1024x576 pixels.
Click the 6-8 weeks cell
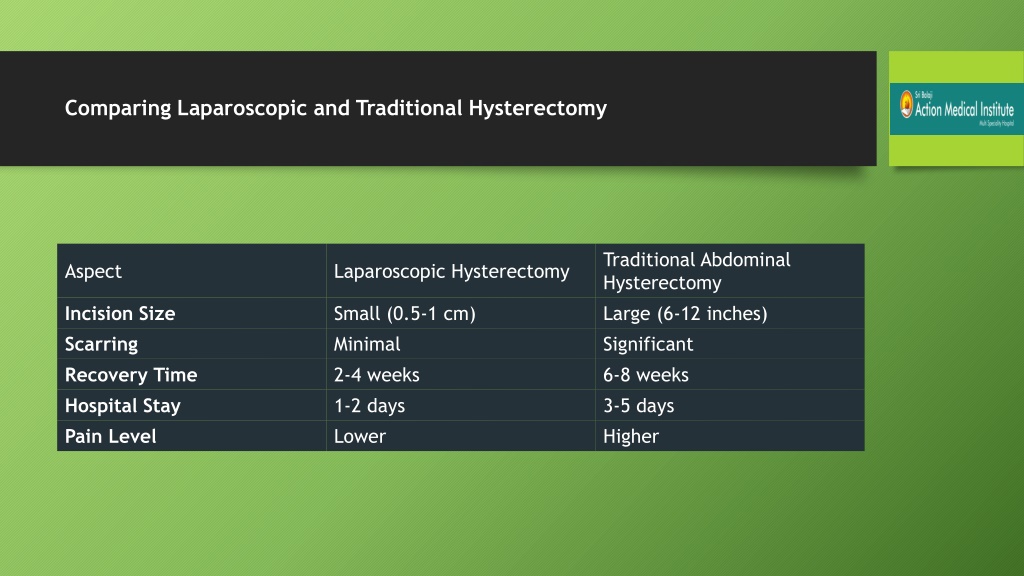[x=730, y=375]
